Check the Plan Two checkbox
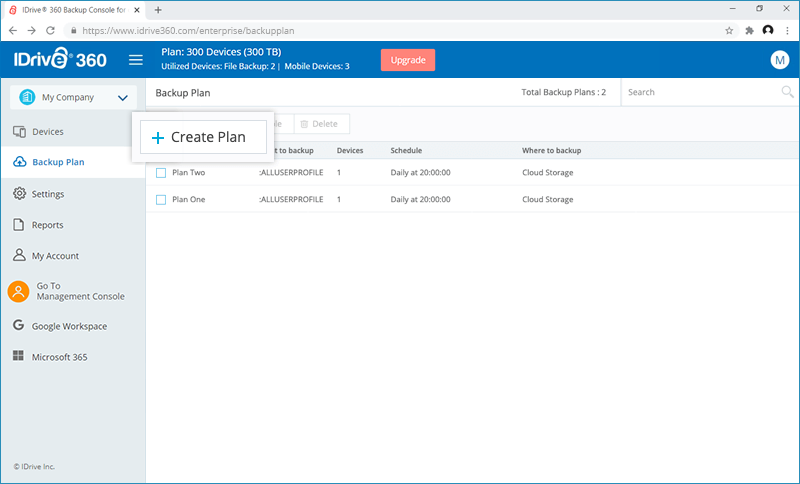The image size is (800, 484). click(x=161, y=173)
